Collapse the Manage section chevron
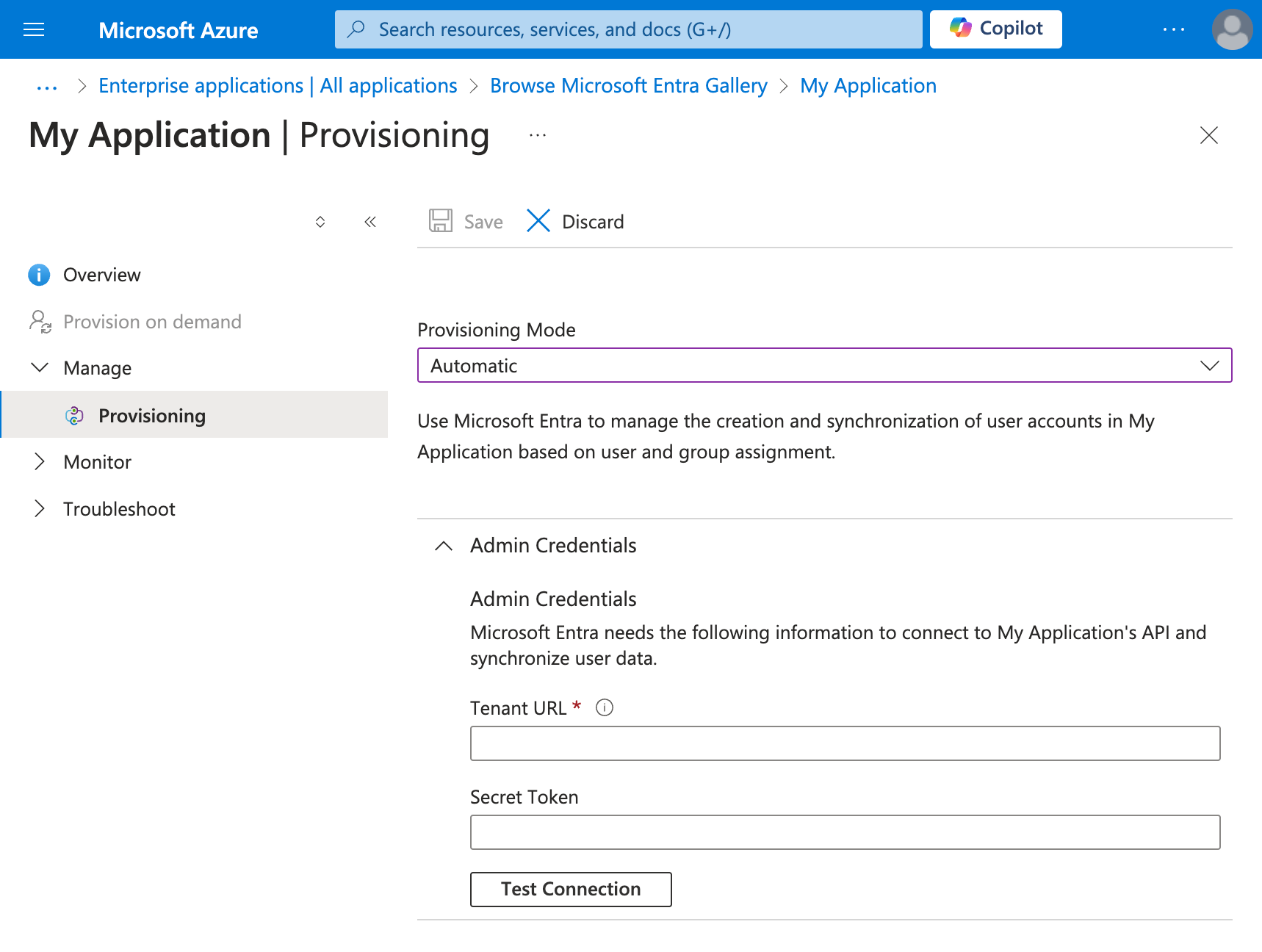 (40, 367)
